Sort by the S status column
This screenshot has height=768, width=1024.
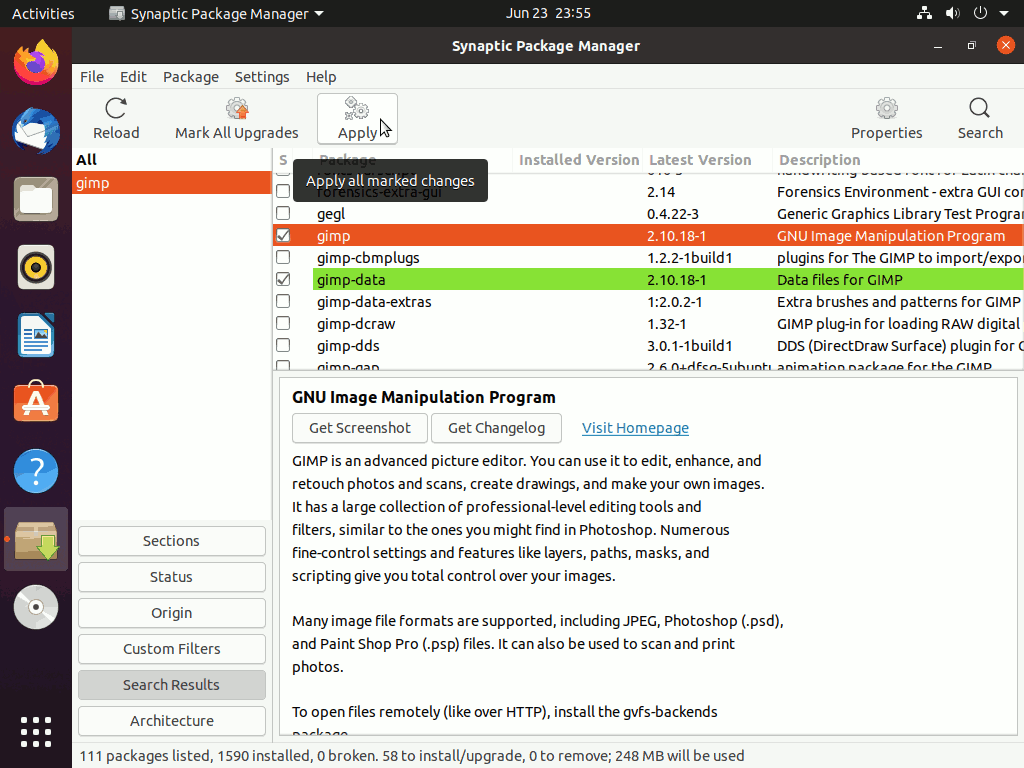coord(283,160)
